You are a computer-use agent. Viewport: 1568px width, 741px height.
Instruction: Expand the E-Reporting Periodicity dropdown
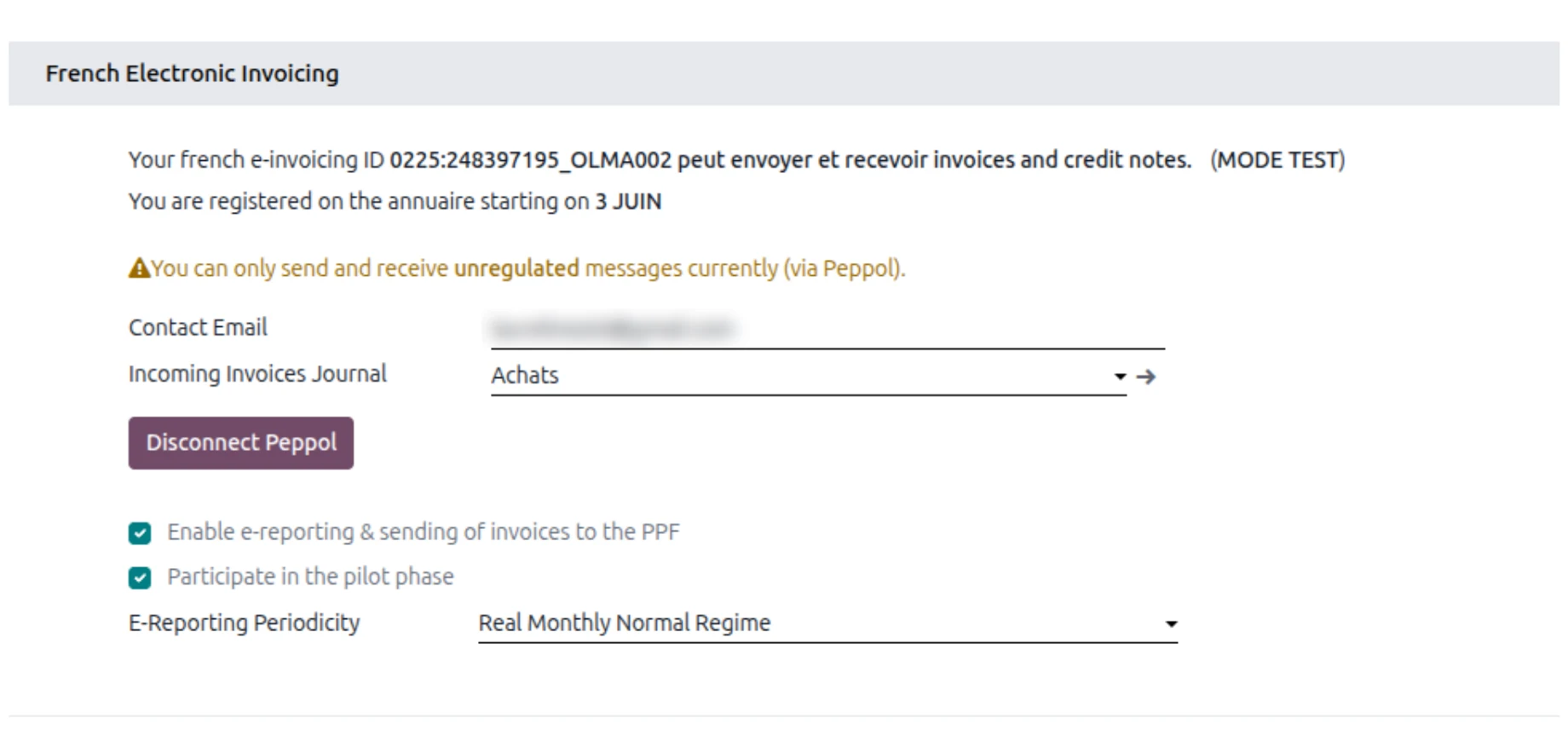pos(1171,624)
